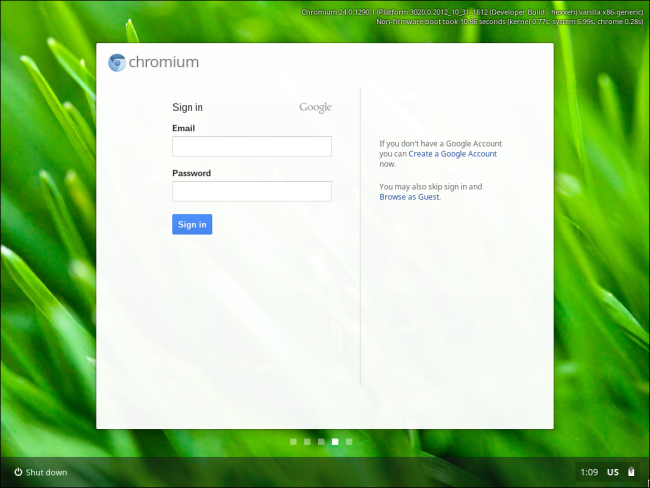
Task: Click the Password input field
Action: 252,191
